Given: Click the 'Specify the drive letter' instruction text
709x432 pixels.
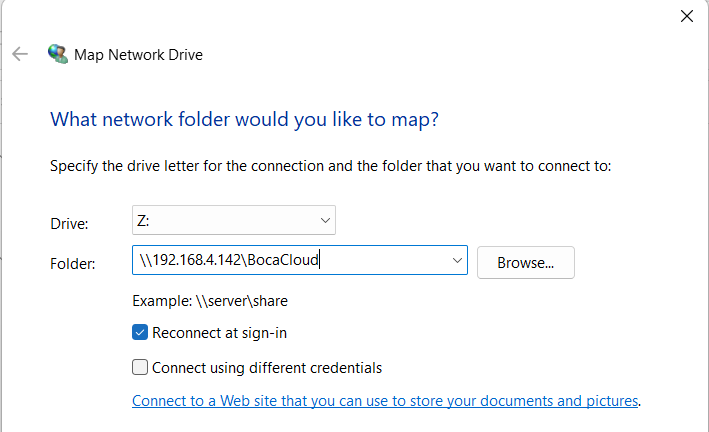Looking at the screenshot, I should tap(330, 166).
